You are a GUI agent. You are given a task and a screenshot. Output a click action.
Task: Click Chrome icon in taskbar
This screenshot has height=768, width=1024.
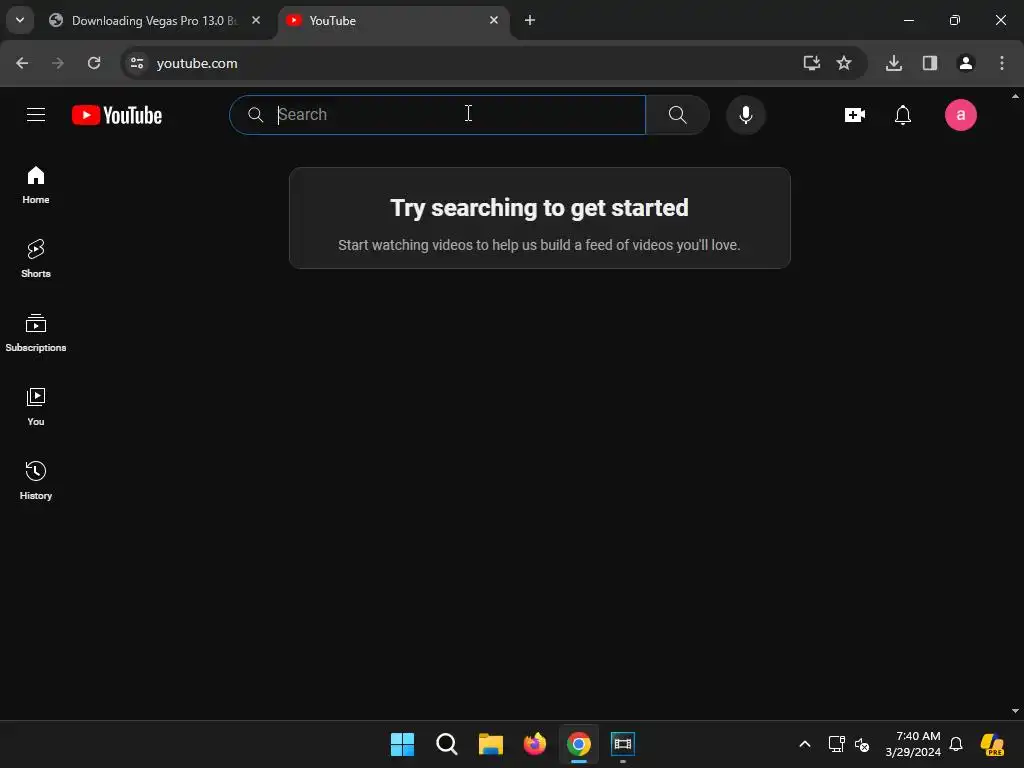pos(579,744)
